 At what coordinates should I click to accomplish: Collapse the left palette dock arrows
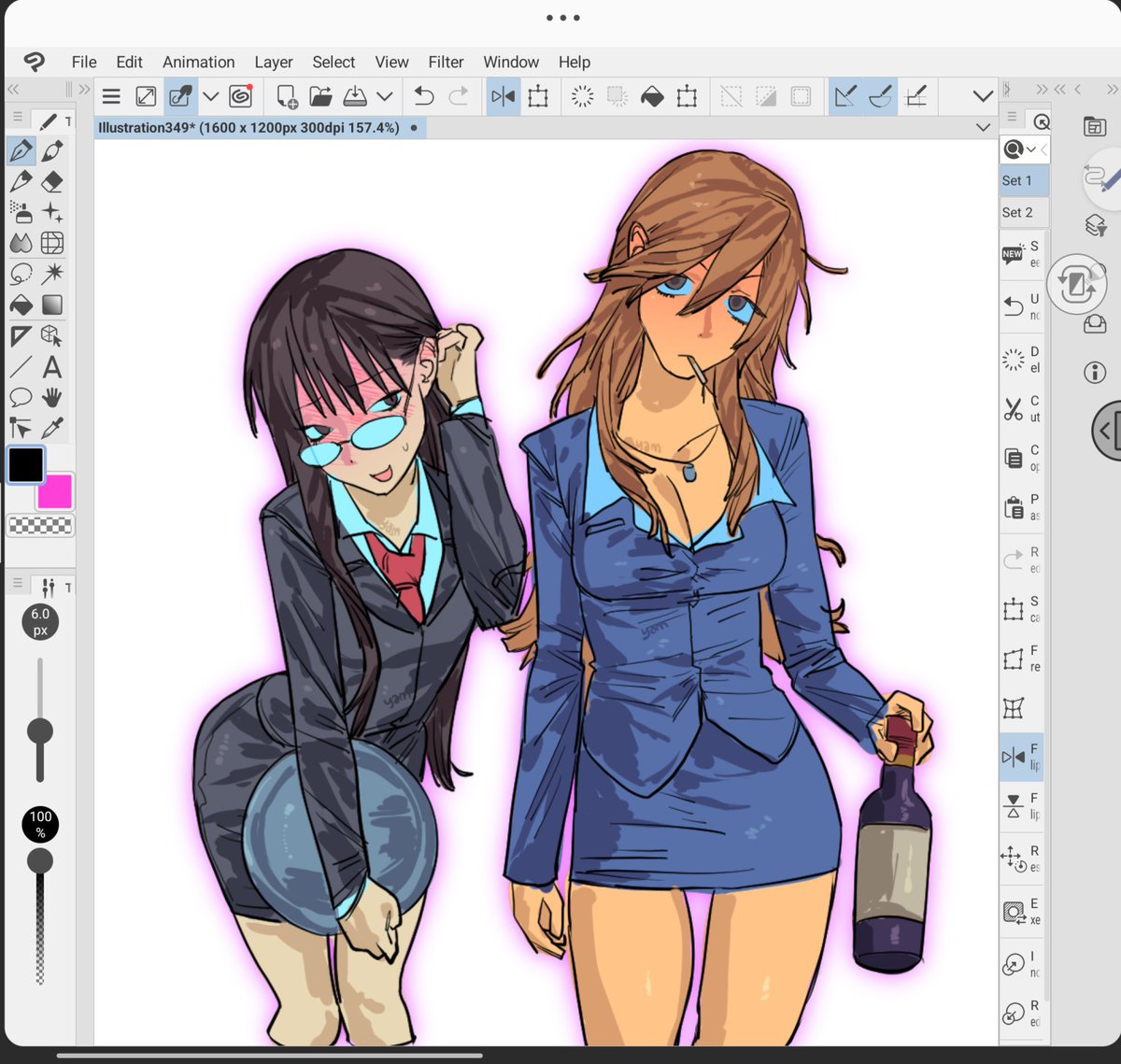tap(13, 89)
